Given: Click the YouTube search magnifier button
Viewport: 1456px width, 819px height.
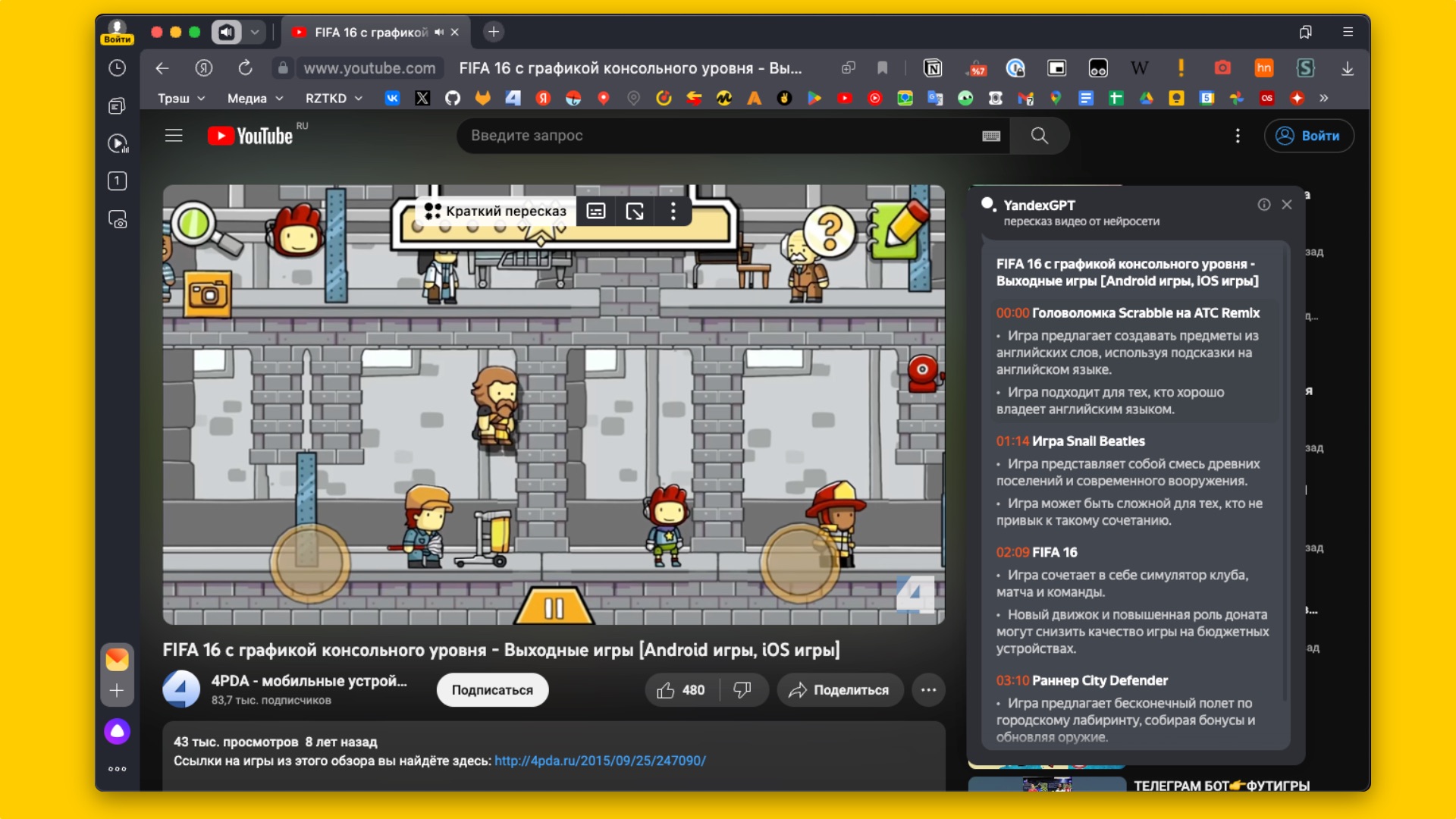Looking at the screenshot, I should pyautogui.click(x=1040, y=136).
